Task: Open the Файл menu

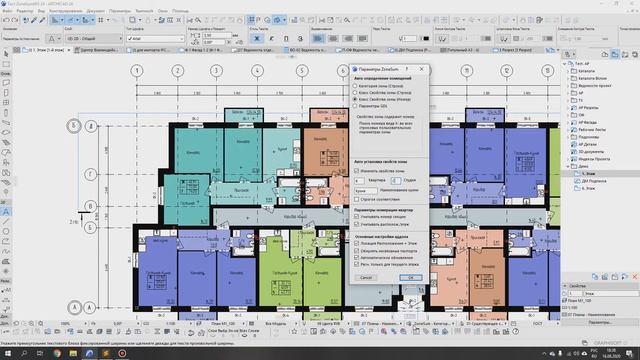Action: click(x=7, y=11)
